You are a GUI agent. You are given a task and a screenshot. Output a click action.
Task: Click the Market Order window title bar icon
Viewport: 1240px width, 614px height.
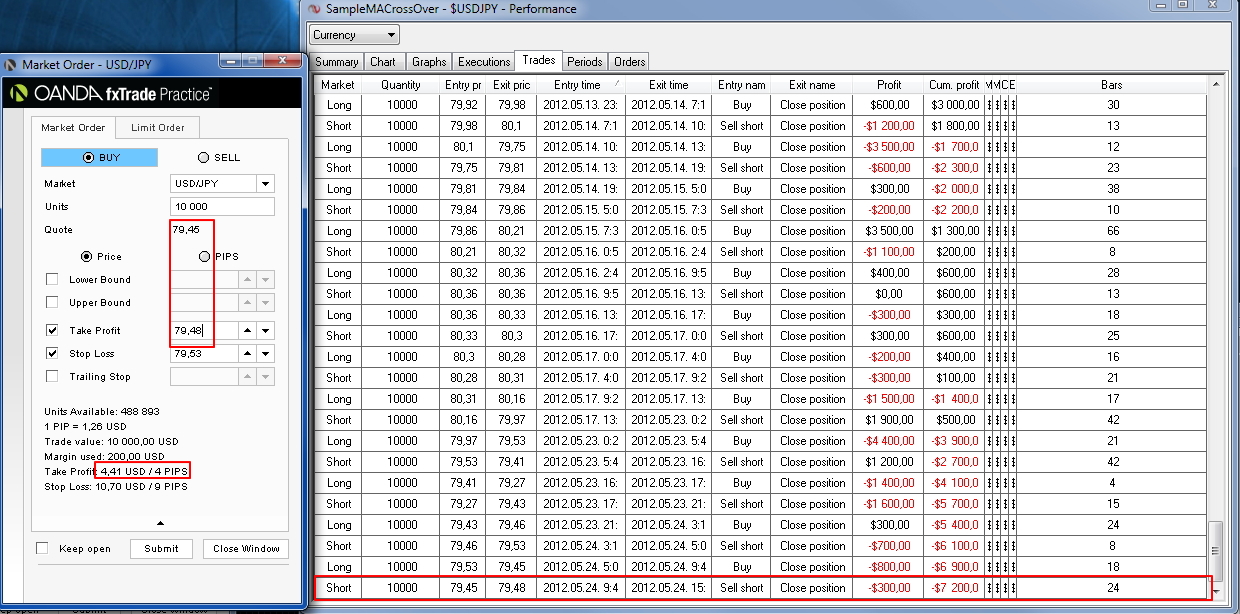point(11,64)
